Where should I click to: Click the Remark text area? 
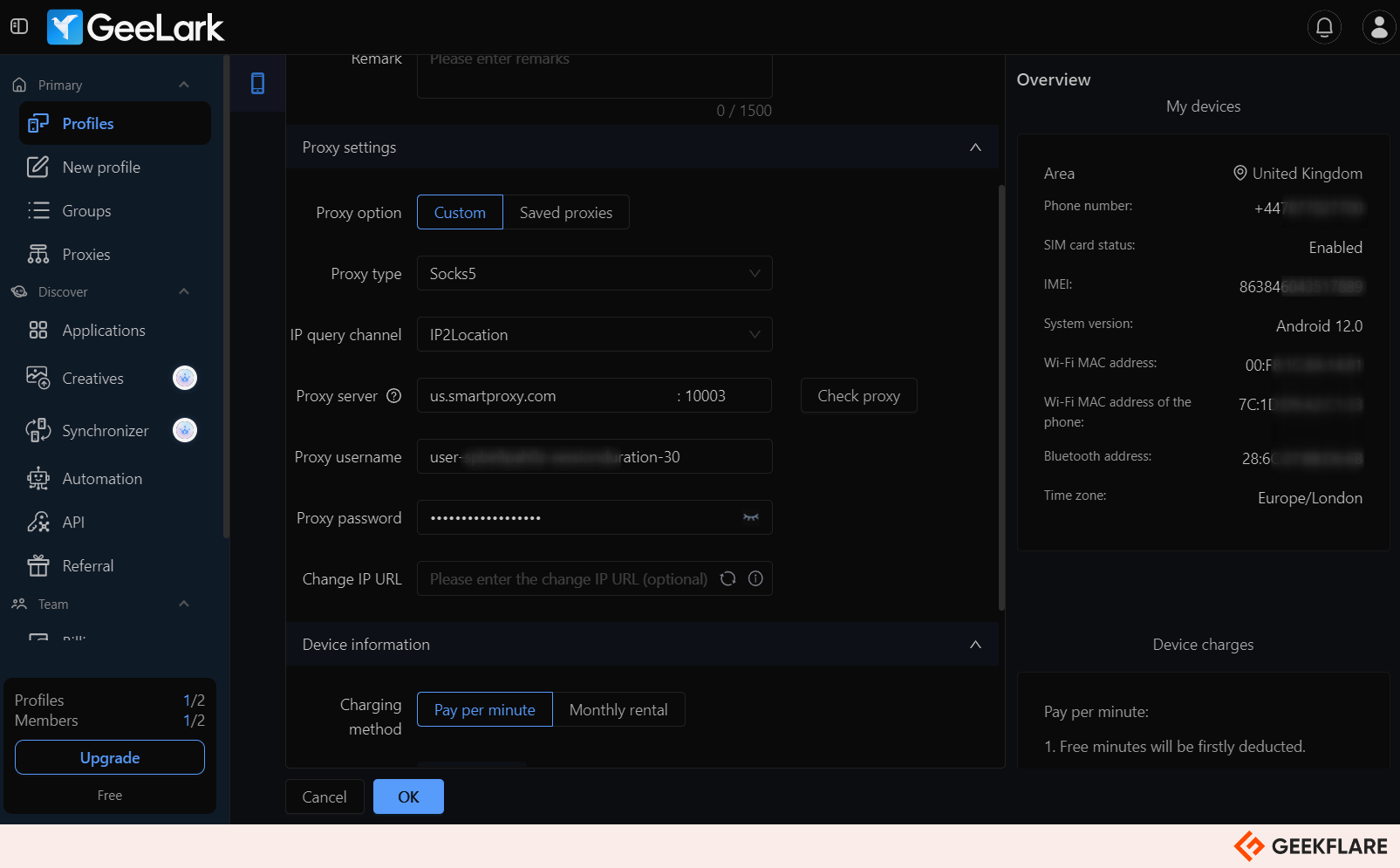click(595, 76)
